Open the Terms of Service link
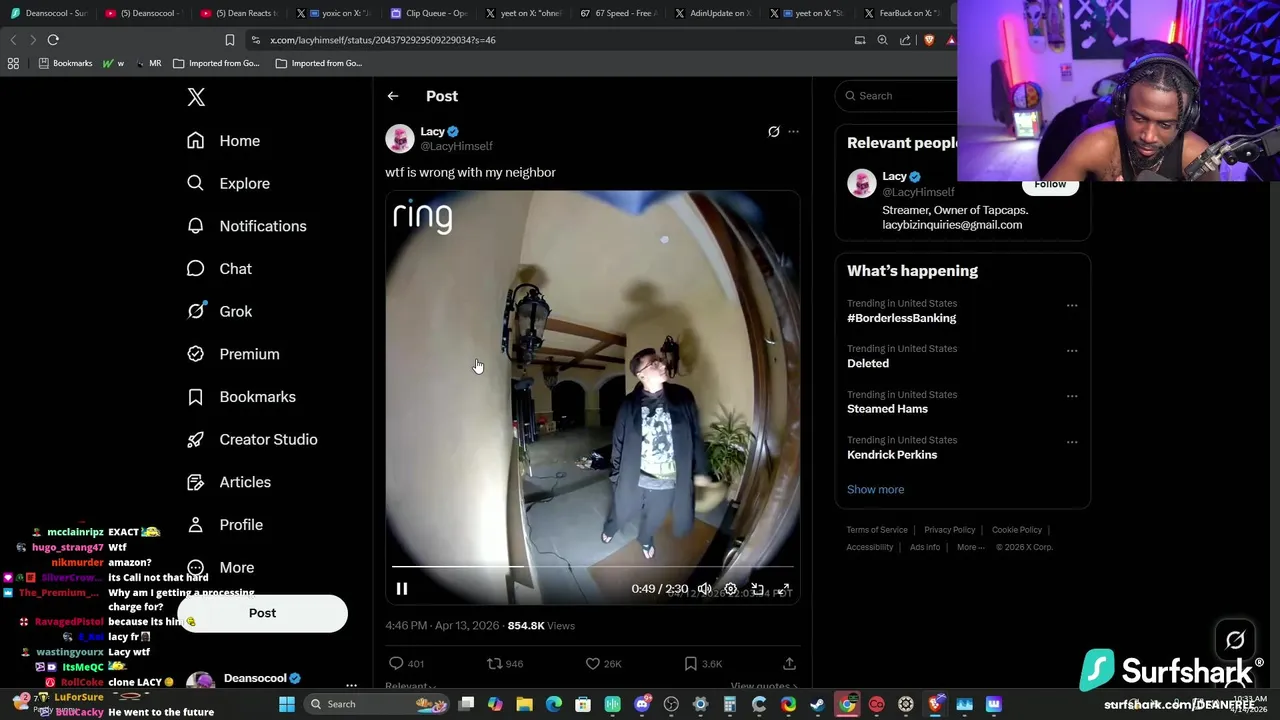Viewport: 1280px width, 720px height. tap(877, 530)
